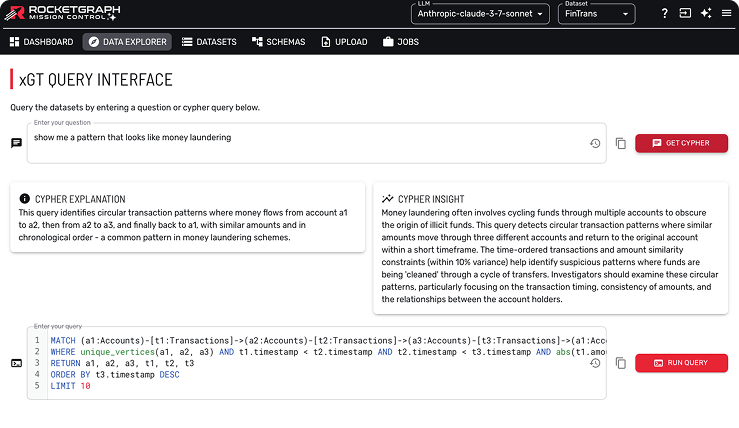The image size is (739, 428).
Task: Open the Upload tab
Action: click(344, 42)
